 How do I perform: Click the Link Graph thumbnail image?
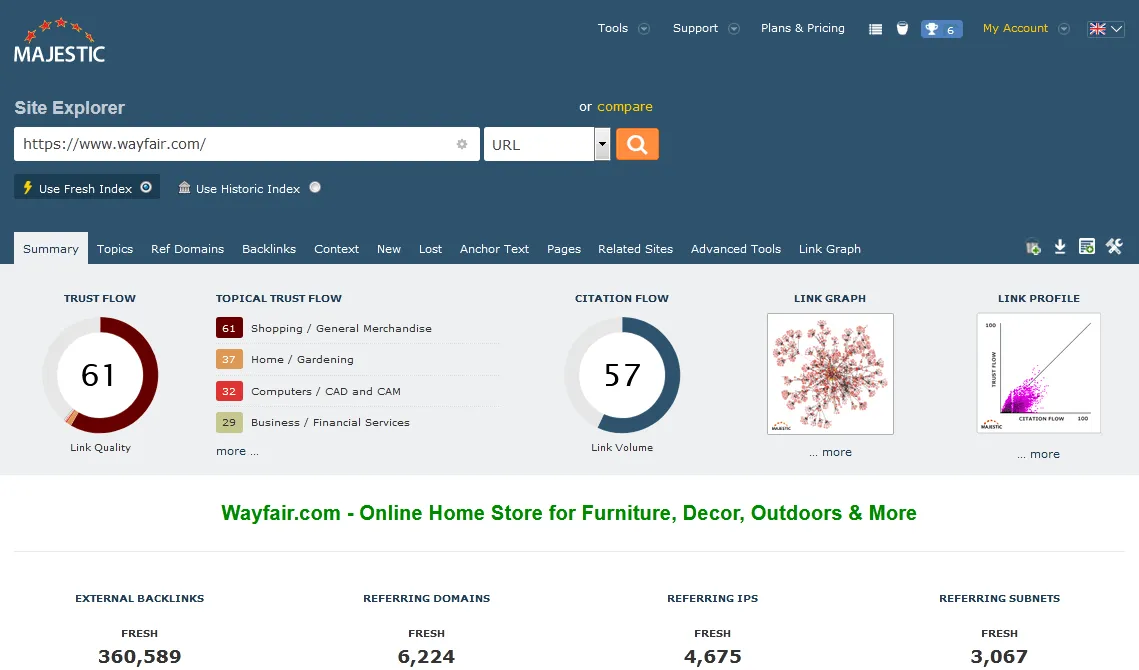830,374
